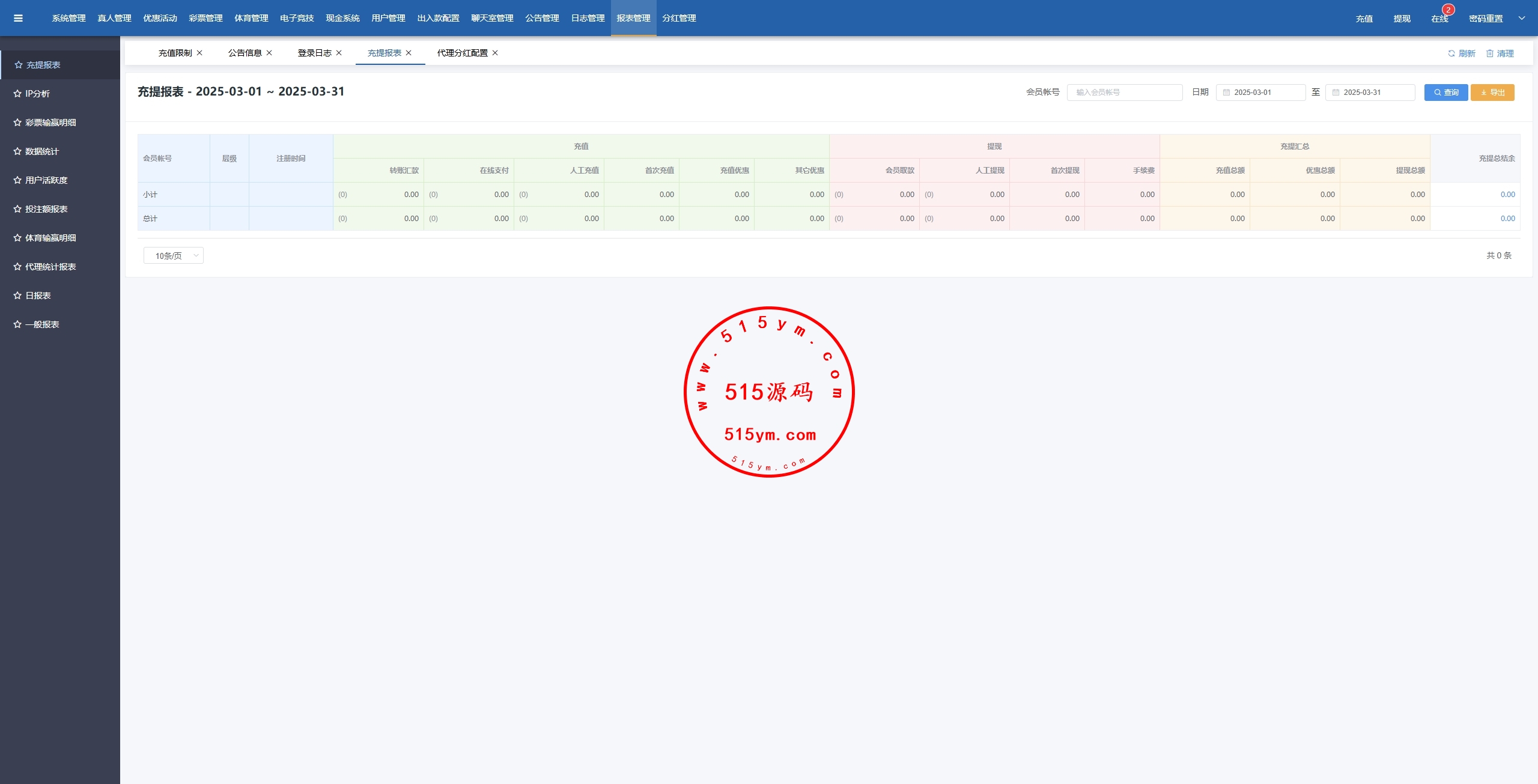Open the 用户管理 top menu

[388, 18]
